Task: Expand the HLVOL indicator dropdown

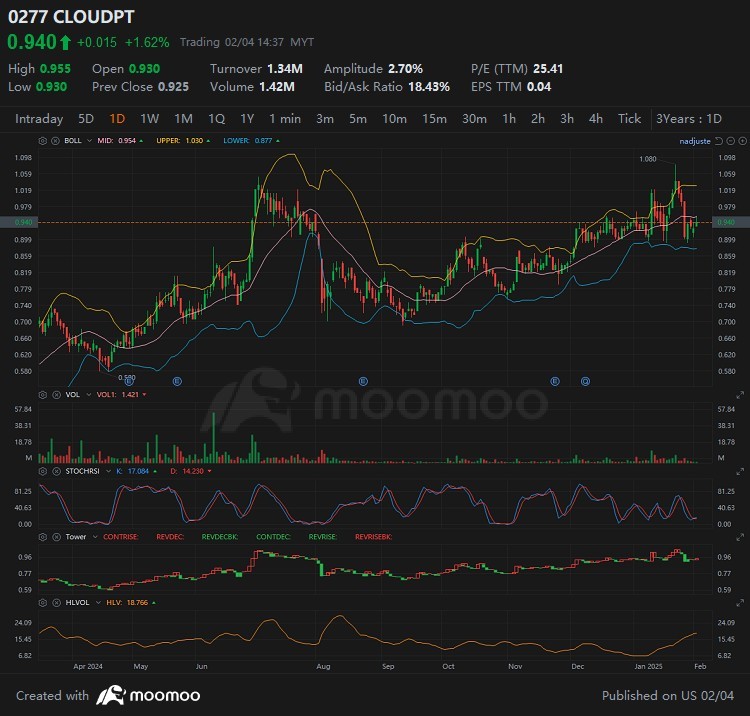Action: point(99,603)
